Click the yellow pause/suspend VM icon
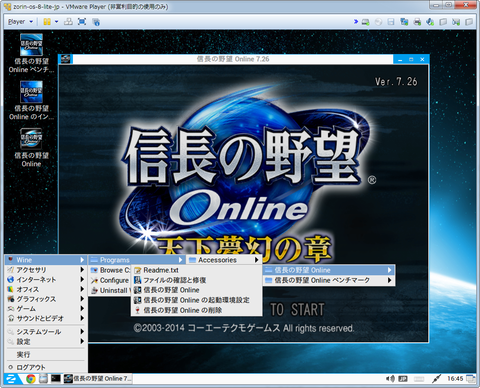 [47, 22]
